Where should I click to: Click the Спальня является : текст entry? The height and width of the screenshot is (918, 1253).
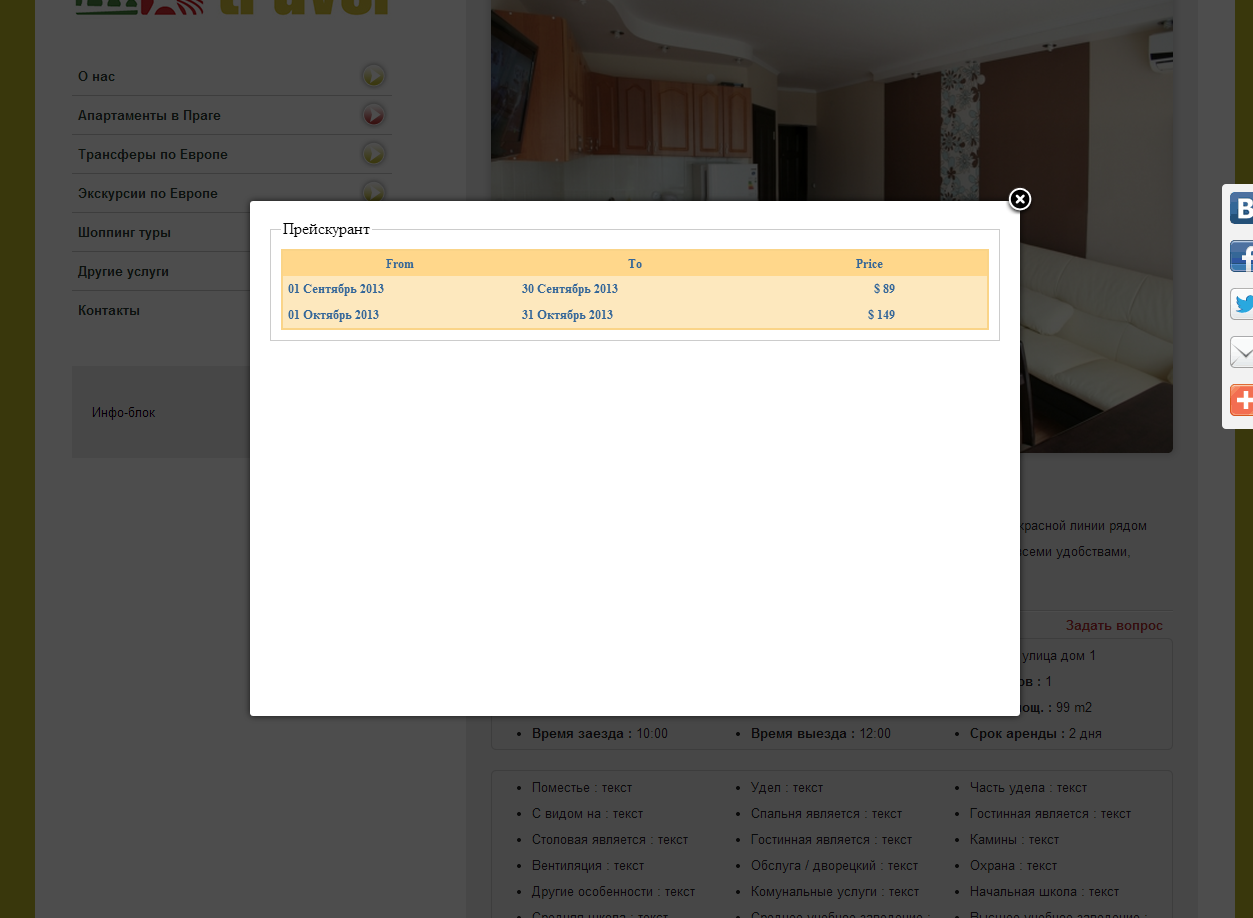click(826, 813)
